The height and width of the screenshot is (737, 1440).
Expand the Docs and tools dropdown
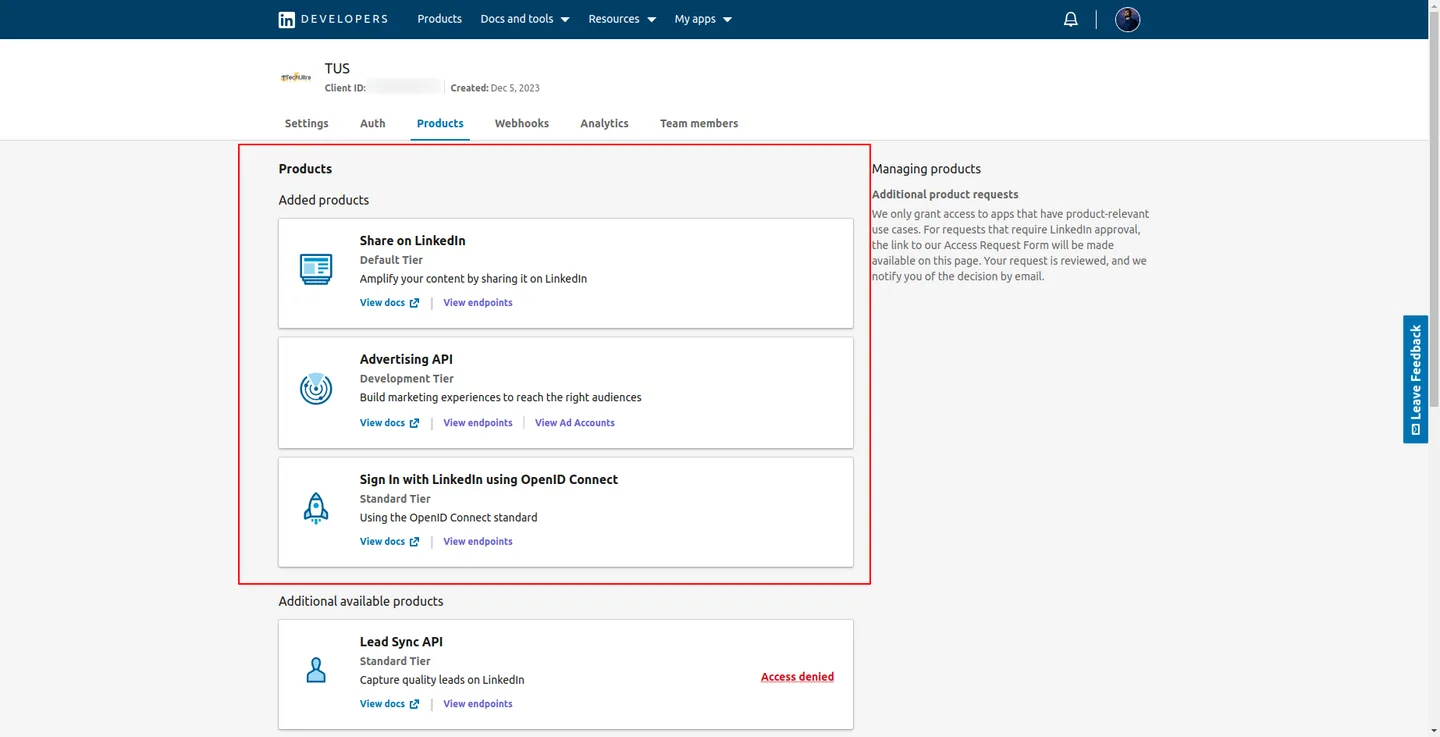coord(525,19)
